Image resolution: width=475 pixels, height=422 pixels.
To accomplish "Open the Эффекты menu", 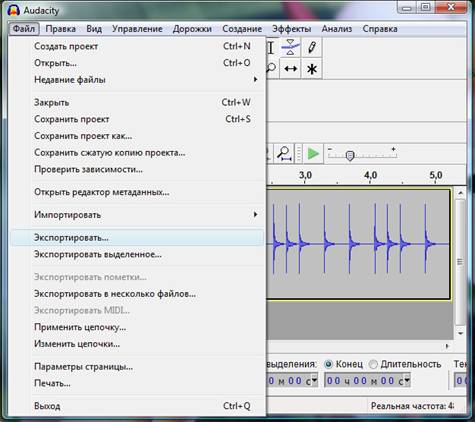I will (291, 29).
